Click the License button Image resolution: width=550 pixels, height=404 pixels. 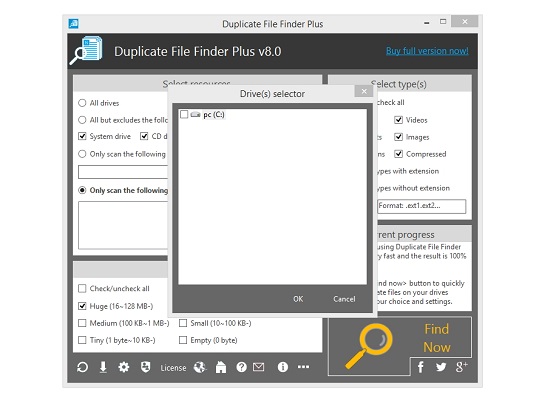point(173,368)
